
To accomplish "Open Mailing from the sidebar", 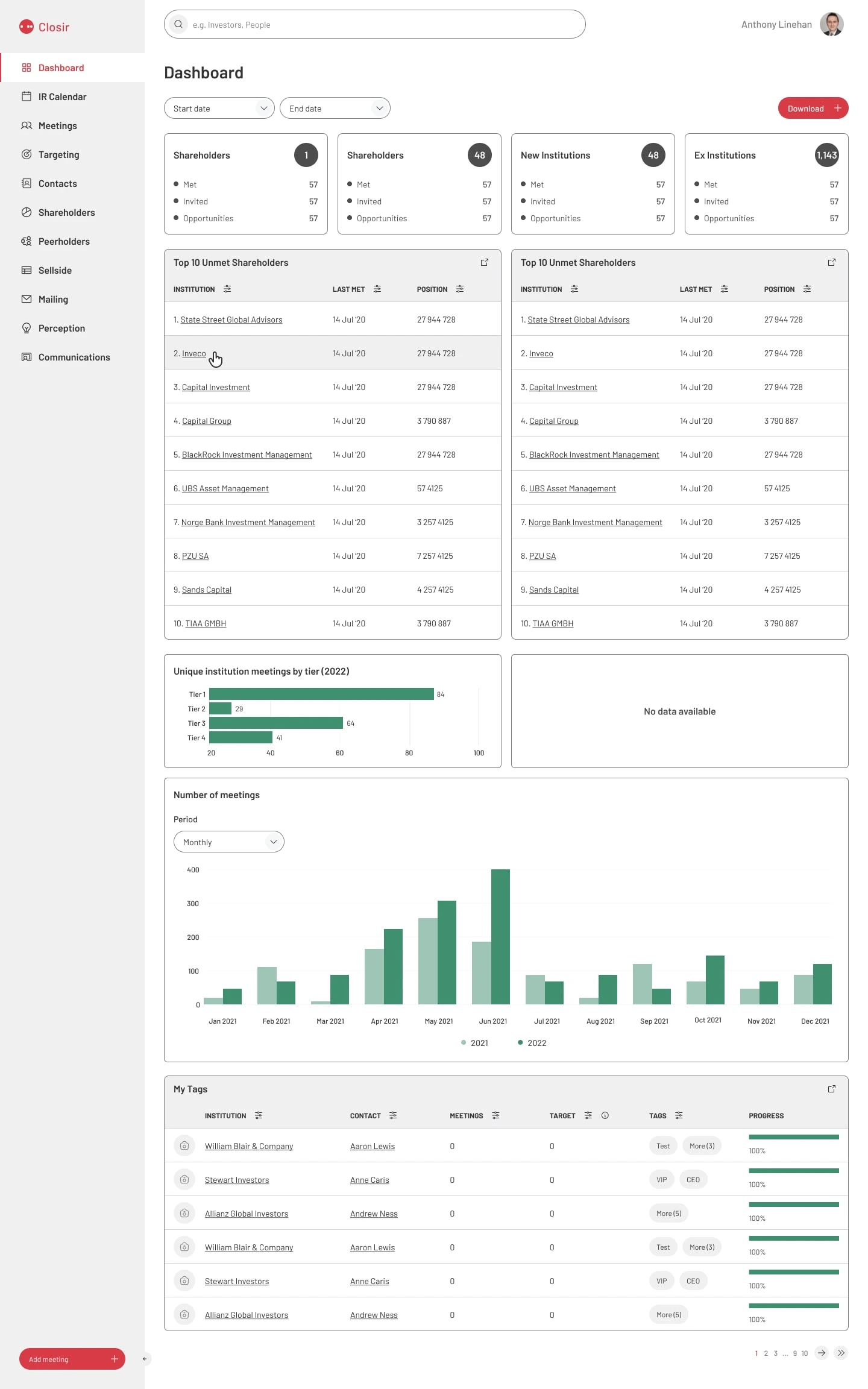I will tap(72, 299).
